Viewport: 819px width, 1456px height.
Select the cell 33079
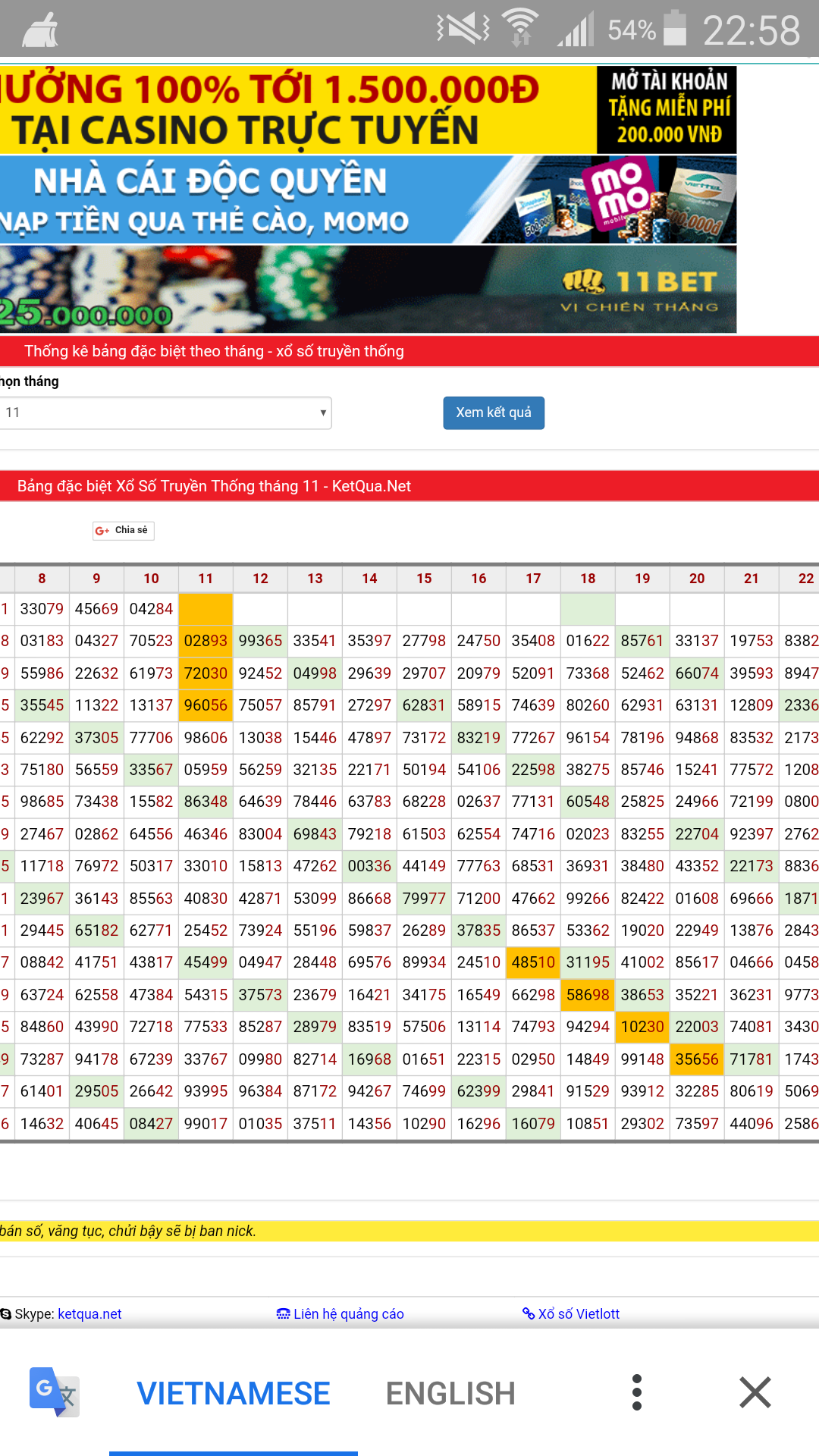(42, 609)
